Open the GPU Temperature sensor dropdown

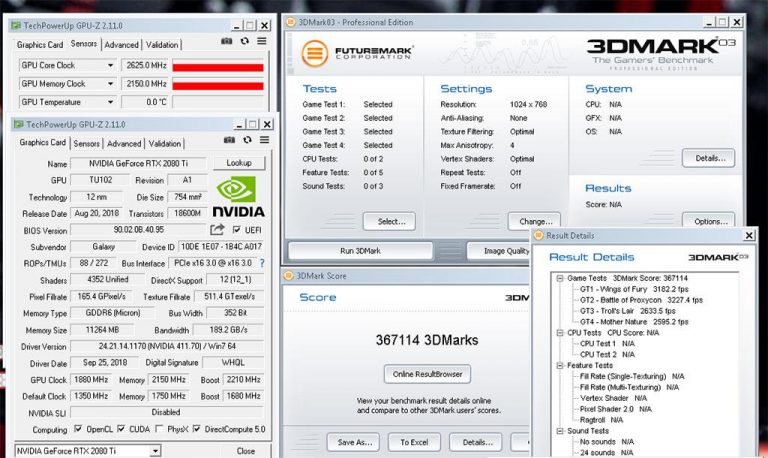pos(110,102)
